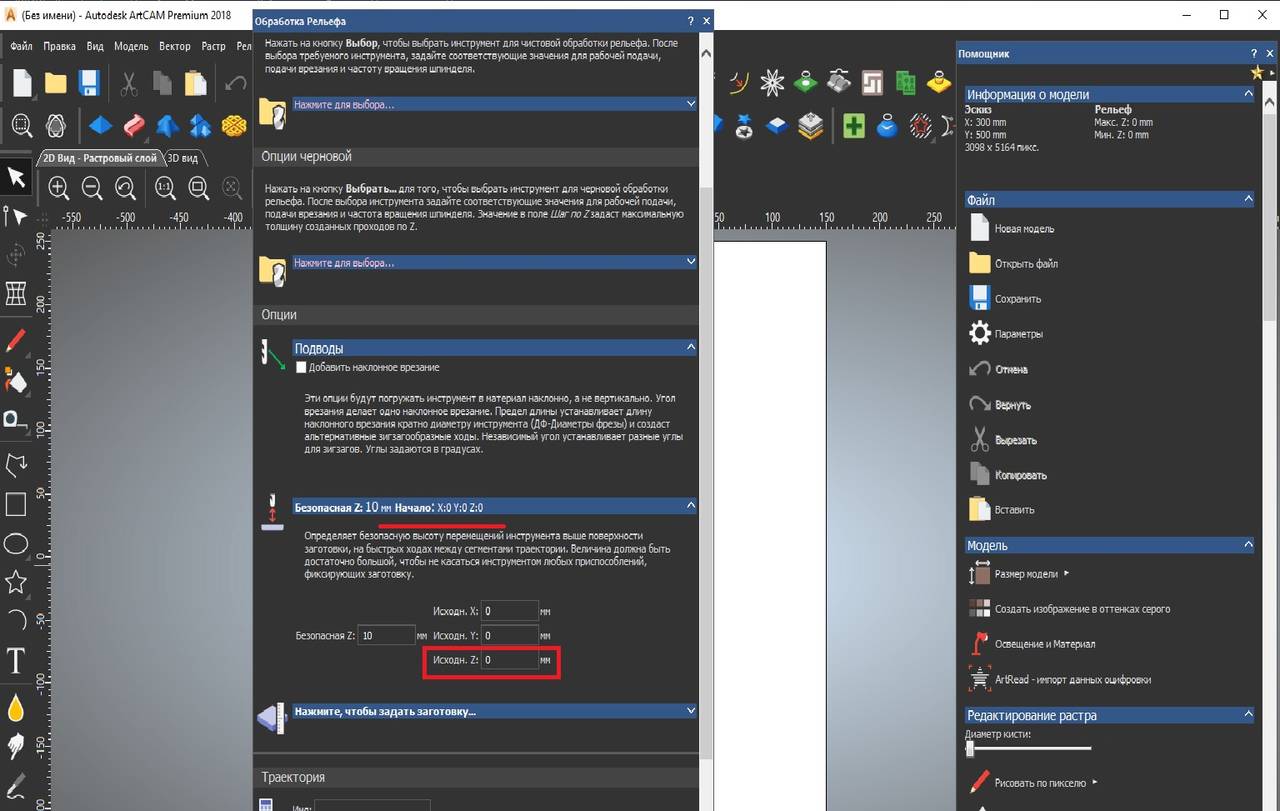The height and width of the screenshot is (811, 1280).
Task: Click the Сохранить item in Файл panel
Action: coord(1018,299)
